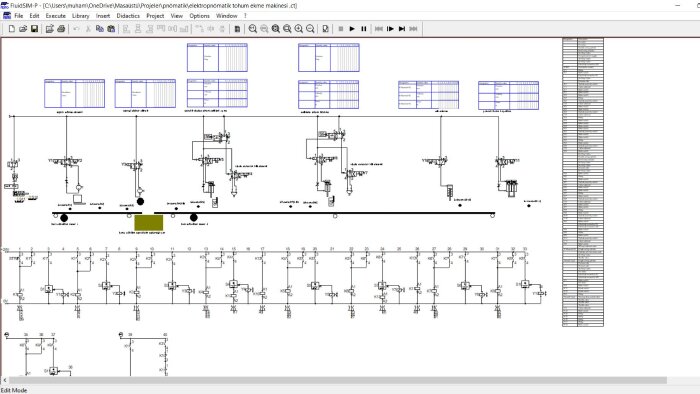Open the Library menu
700x394 pixels.
[x=81, y=16]
